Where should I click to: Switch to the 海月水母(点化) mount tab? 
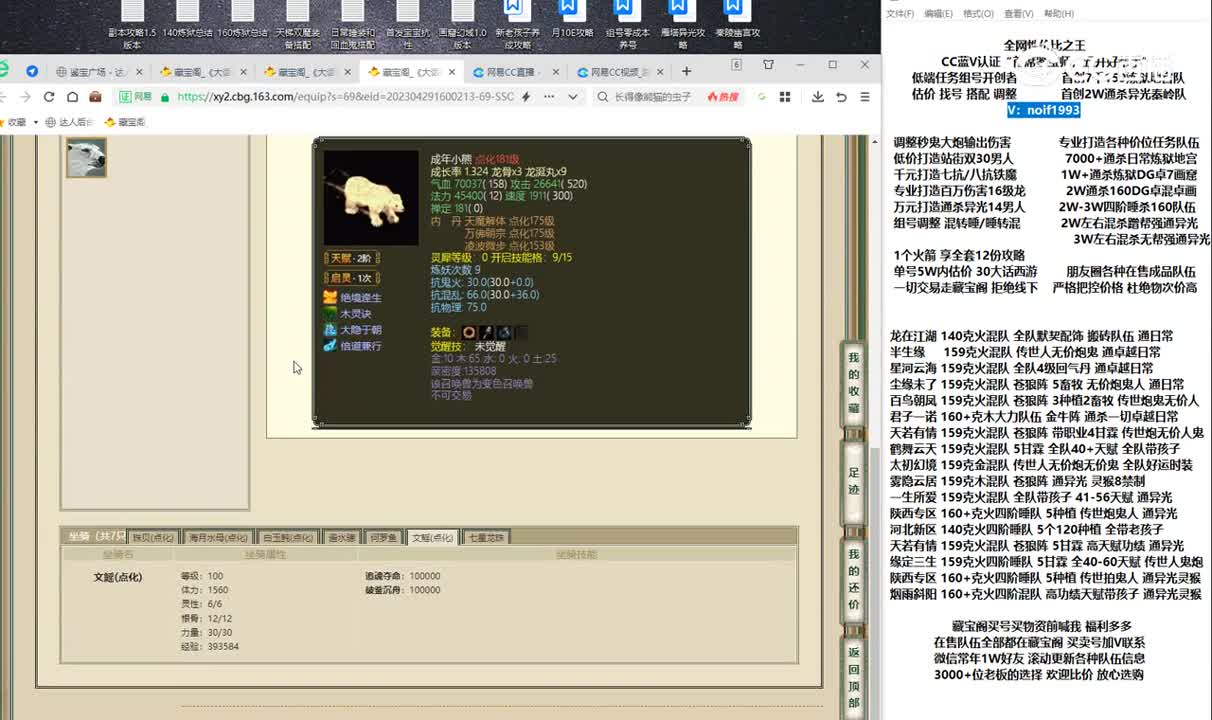[219, 537]
